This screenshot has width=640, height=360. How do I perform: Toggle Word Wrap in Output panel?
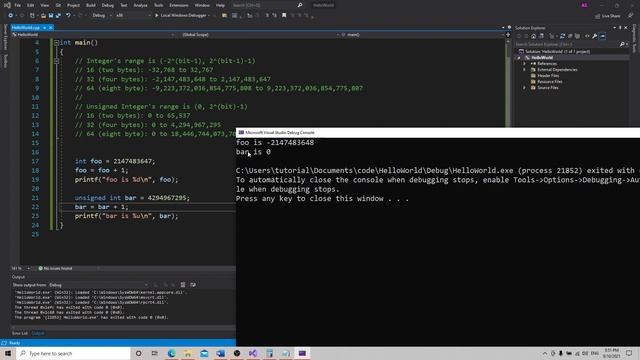(x=193, y=285)
